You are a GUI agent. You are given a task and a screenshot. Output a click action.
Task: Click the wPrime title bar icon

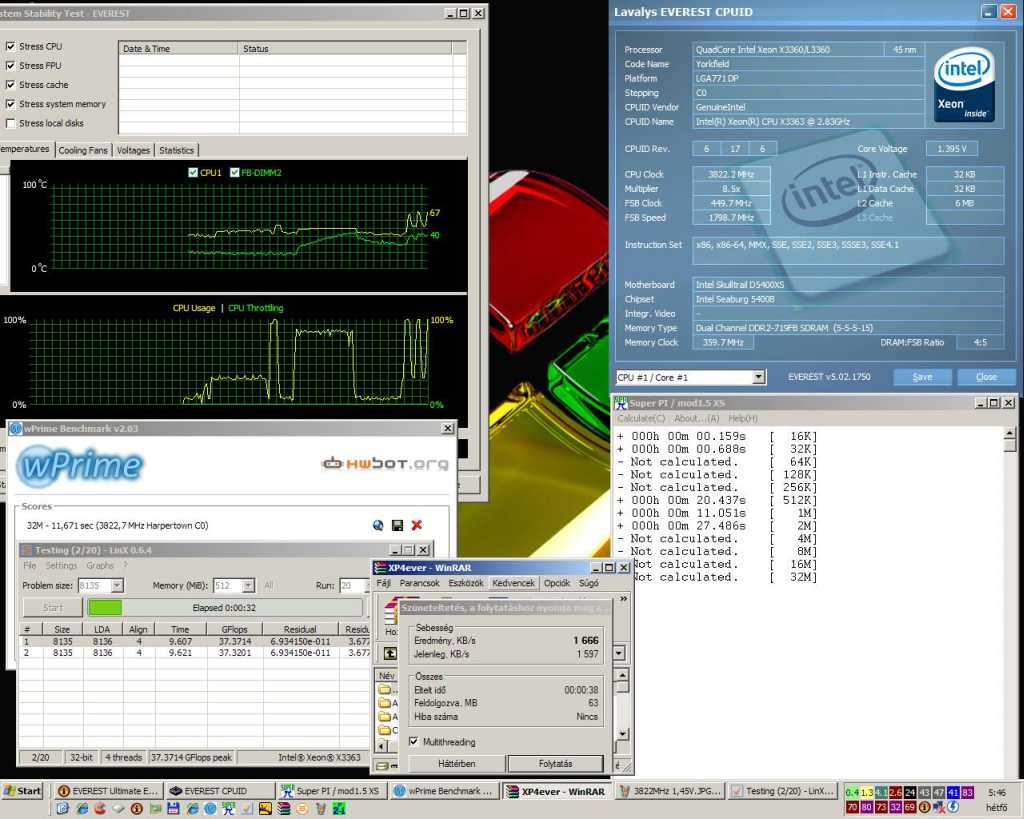click(16, 428)
